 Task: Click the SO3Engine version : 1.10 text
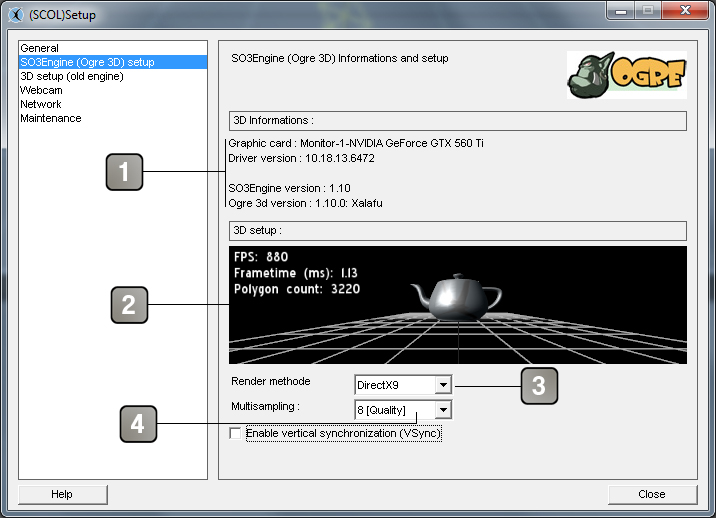coord(290,188)
